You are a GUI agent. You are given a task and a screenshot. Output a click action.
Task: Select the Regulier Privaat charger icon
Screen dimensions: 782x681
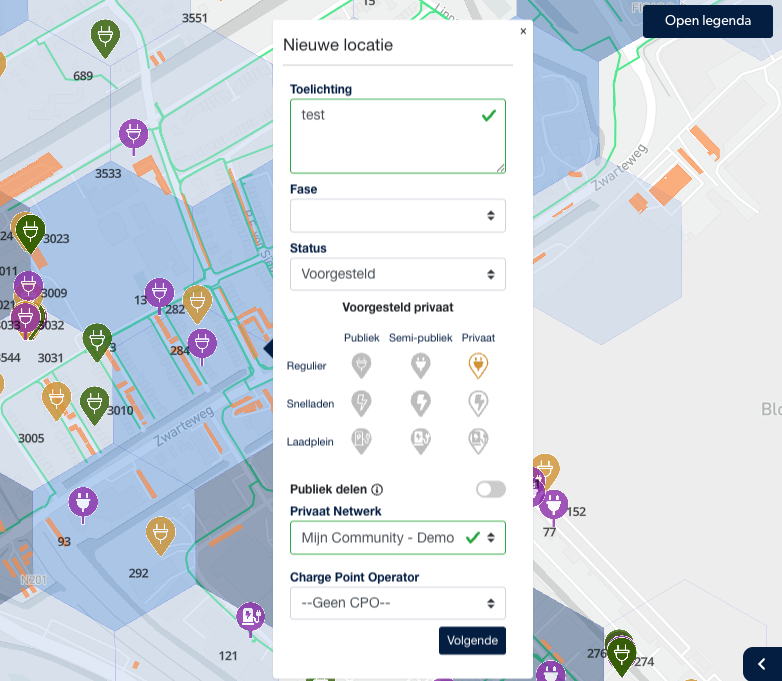tap(478, 366)
